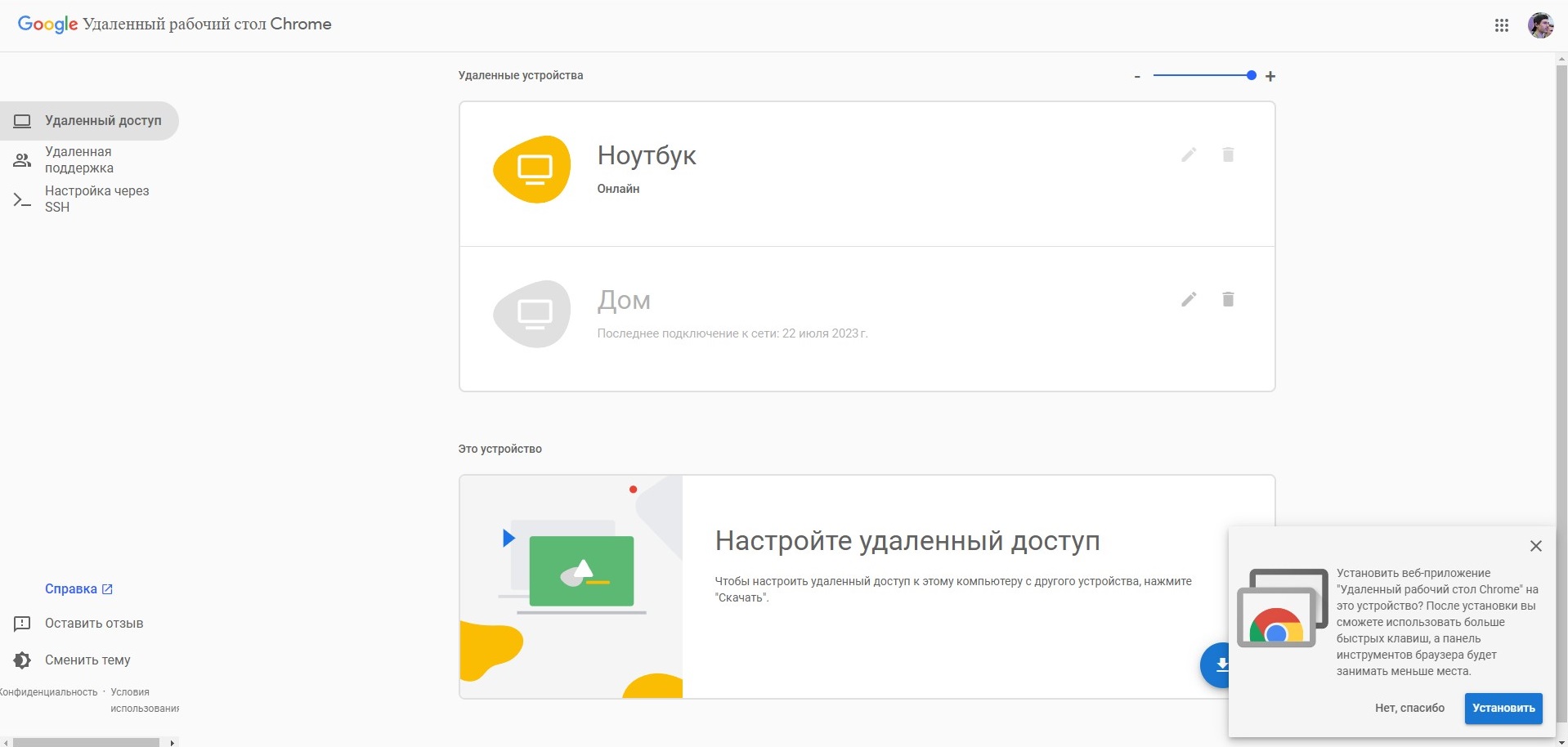
Task: Open the Конфиденциальность privacy link
Action: coord(48,692)
